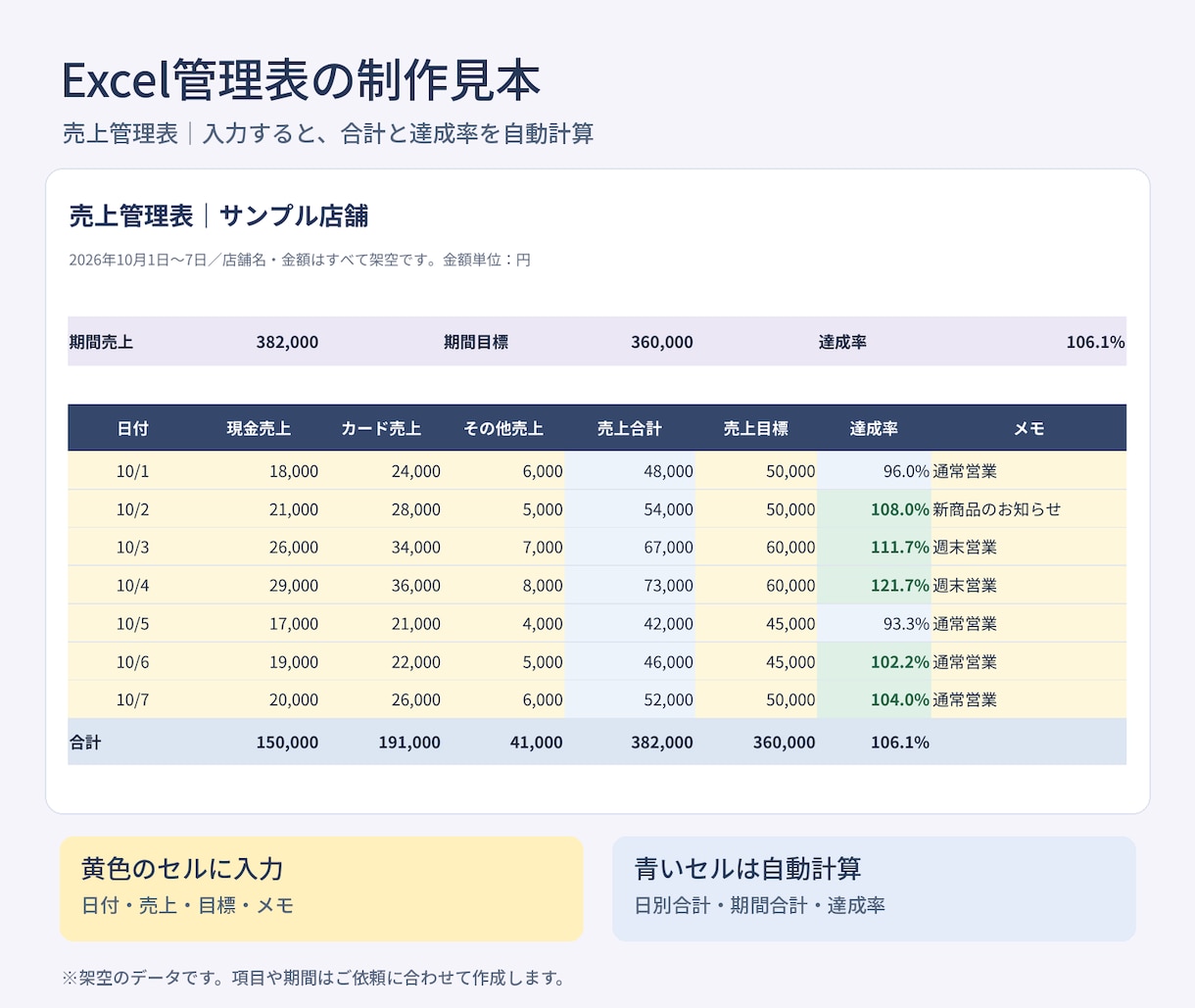
Task: Click the 108.0% achievement rate cell
Action: [874, 509]
